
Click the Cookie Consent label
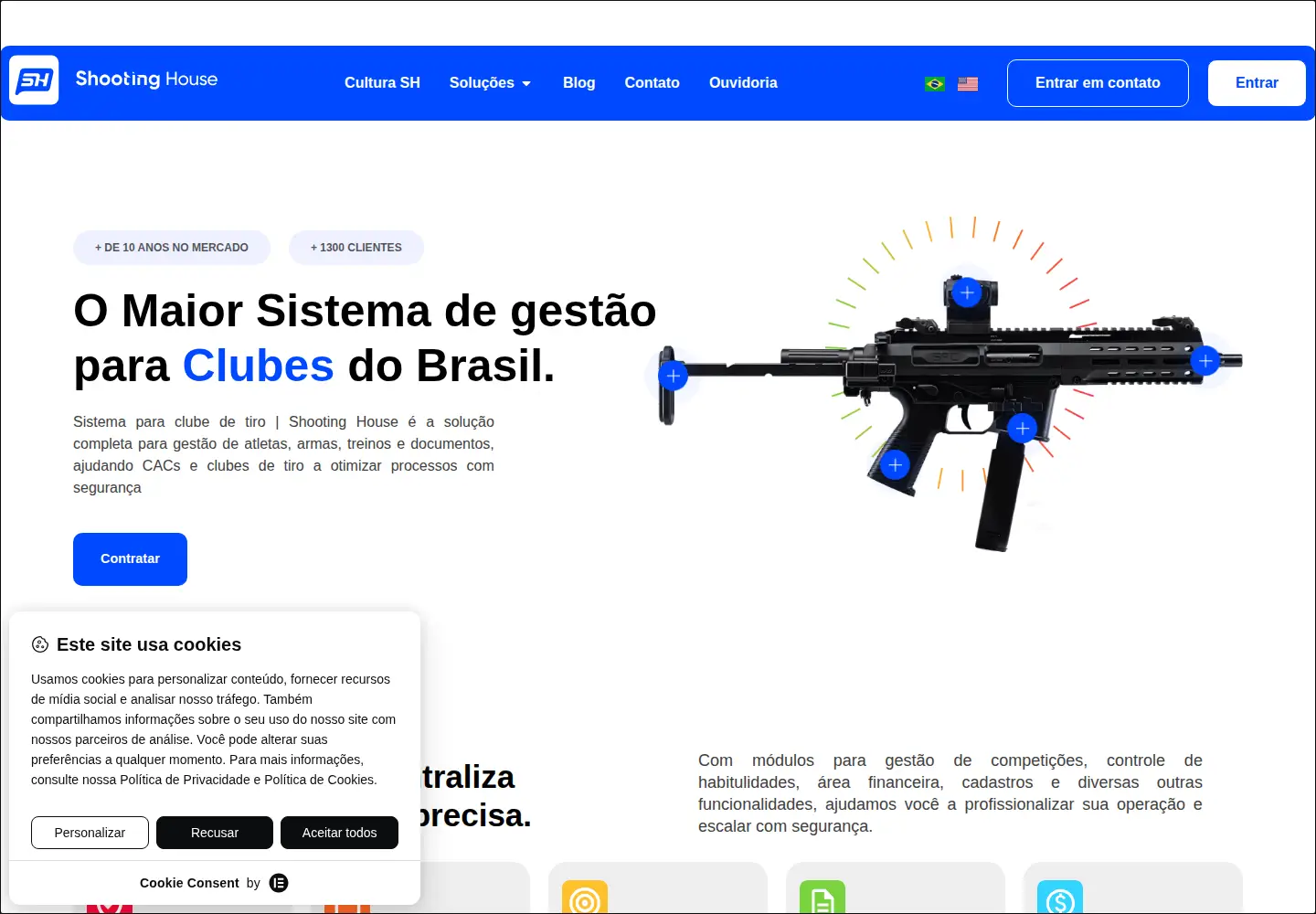(189, 883)
